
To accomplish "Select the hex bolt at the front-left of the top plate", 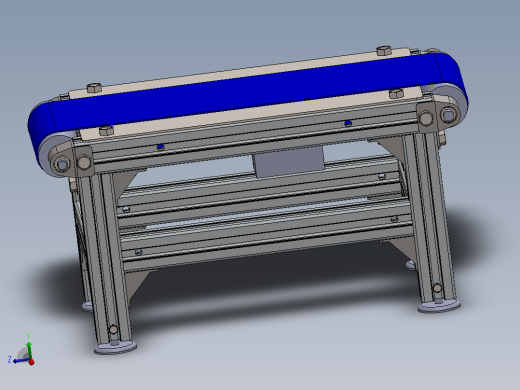I will click(x=106, y=130).
